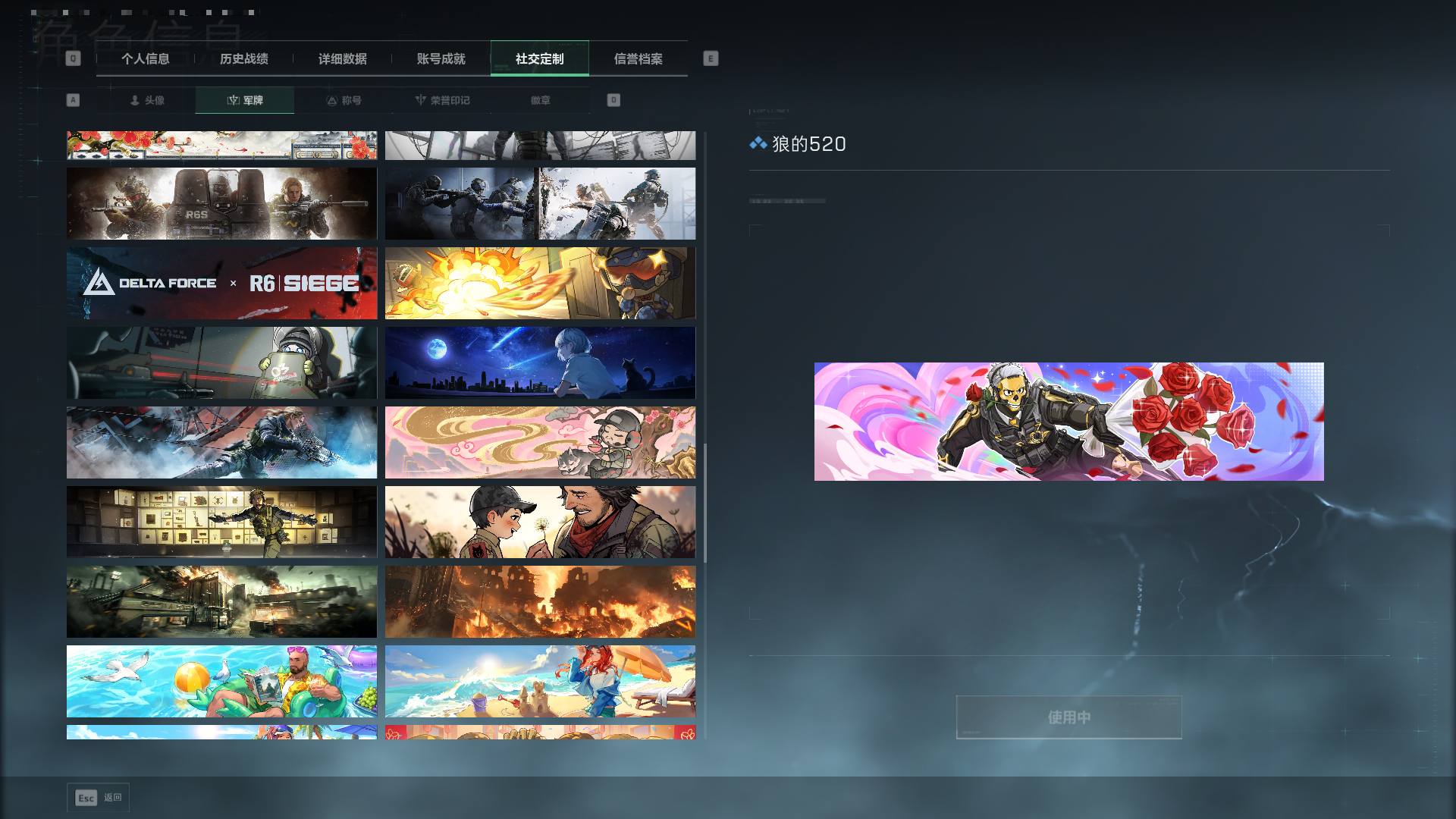This screenshot has height=819, width=1456.
Task: Select the cartoon explosion pizza banner
Action: tap(540, 283)
